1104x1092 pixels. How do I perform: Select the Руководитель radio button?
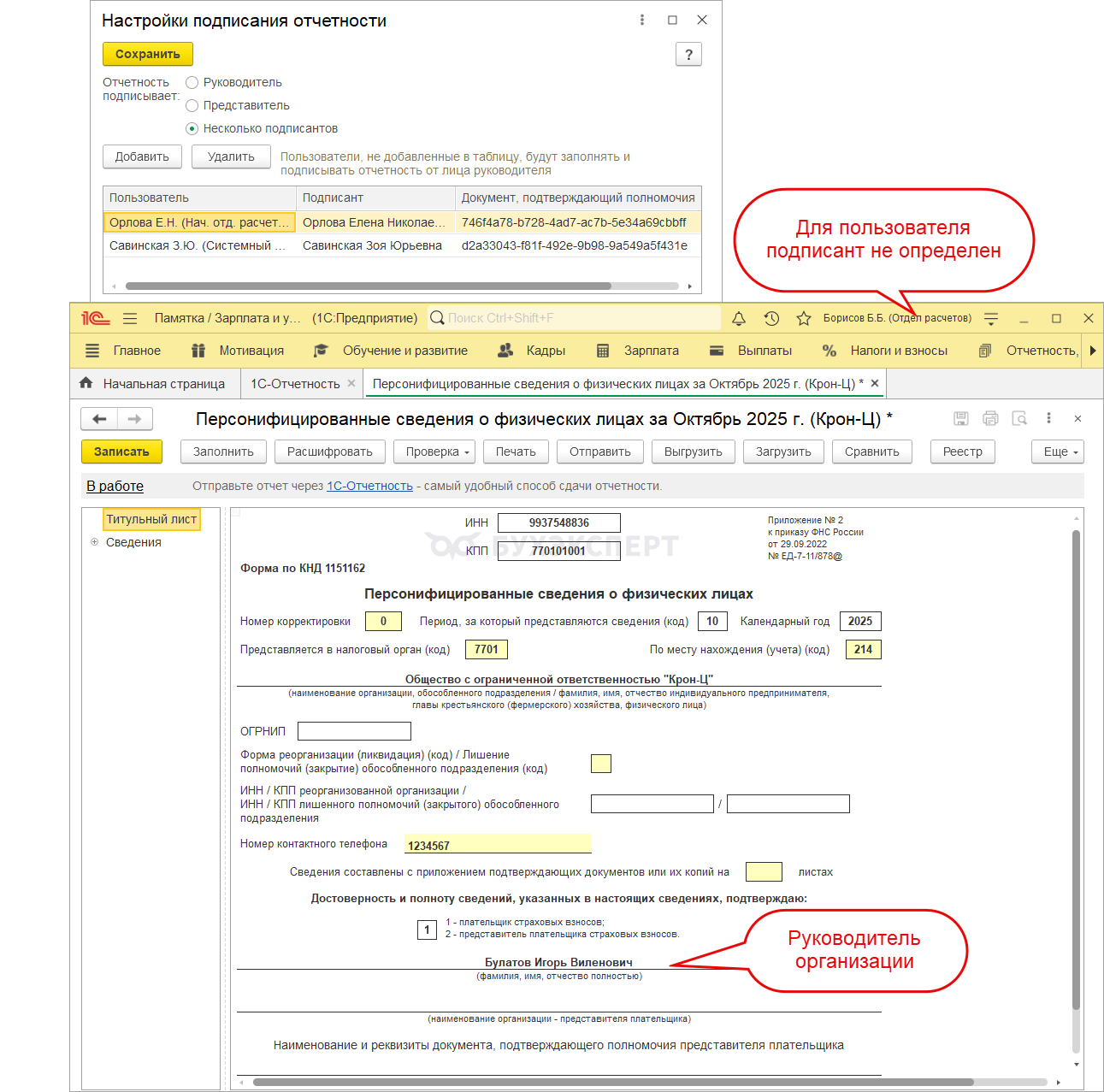[192, 82]
